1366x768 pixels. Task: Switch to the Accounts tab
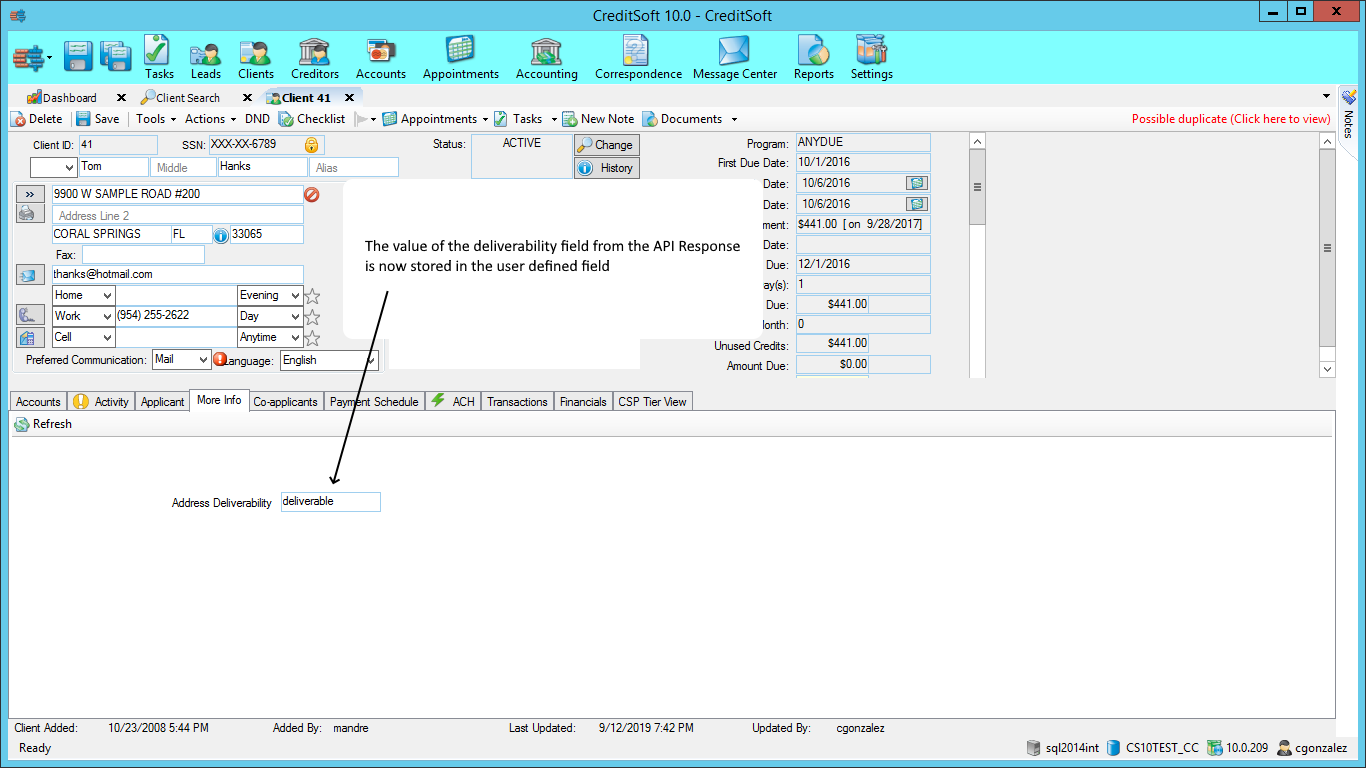point(38,402)
